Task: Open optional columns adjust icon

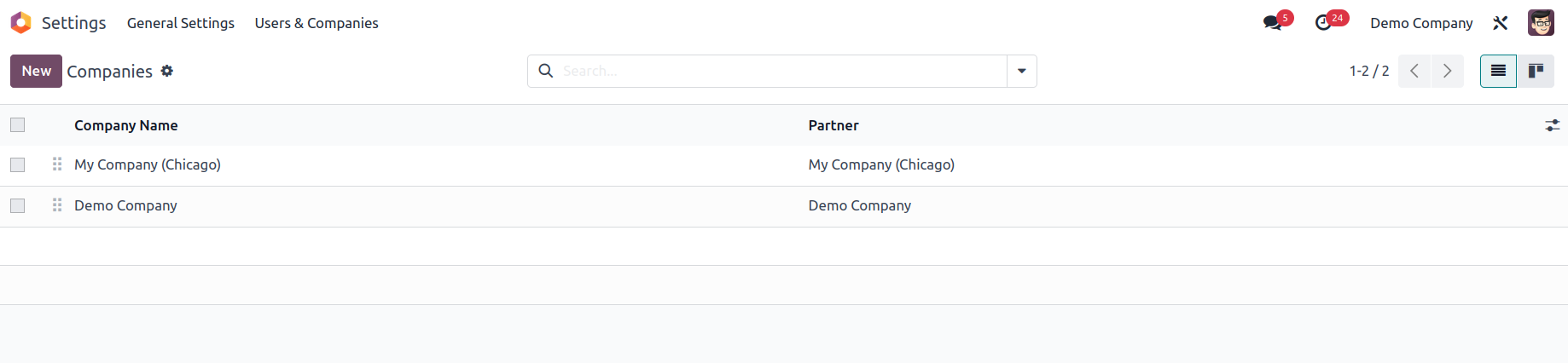Action: pos(1552,125)
